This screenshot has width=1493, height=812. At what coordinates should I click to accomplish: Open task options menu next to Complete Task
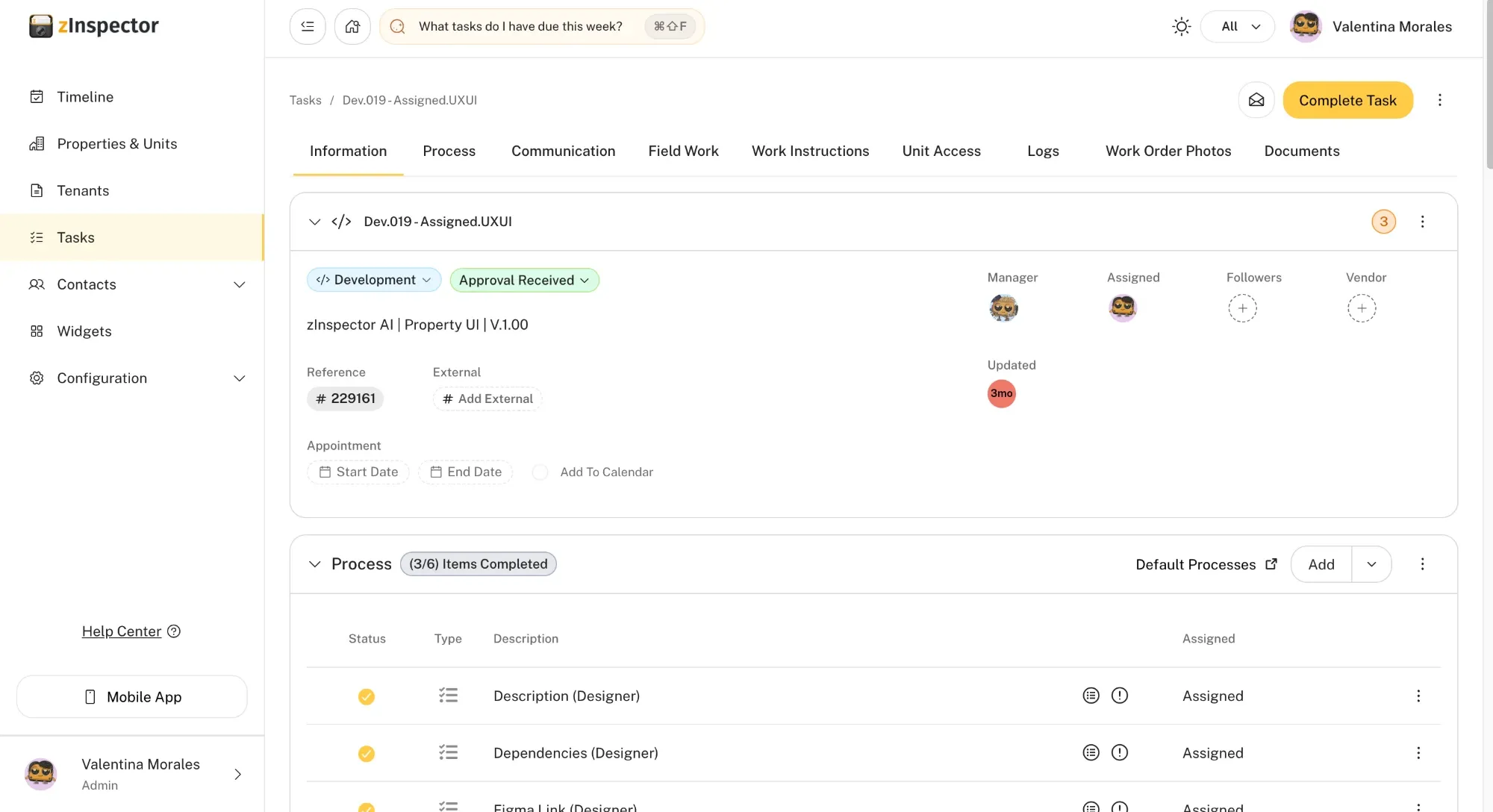point(1440,100)
